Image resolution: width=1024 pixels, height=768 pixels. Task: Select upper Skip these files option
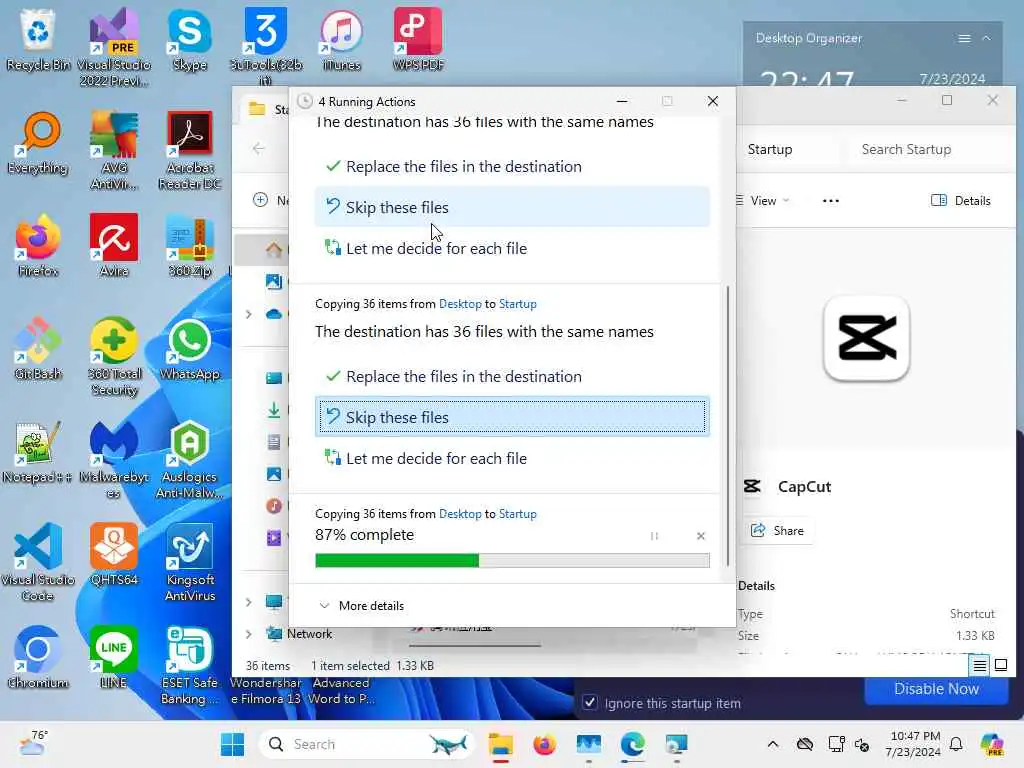[x=512, y=207]
